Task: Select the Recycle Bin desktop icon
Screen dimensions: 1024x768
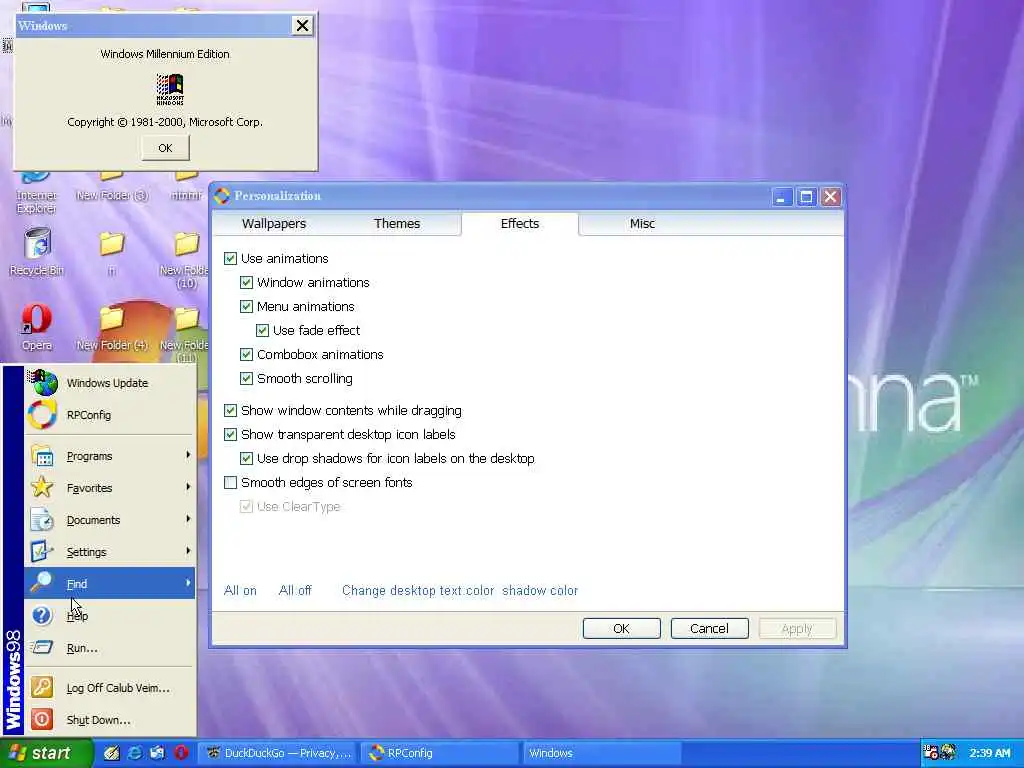Action: click(37, 252)
